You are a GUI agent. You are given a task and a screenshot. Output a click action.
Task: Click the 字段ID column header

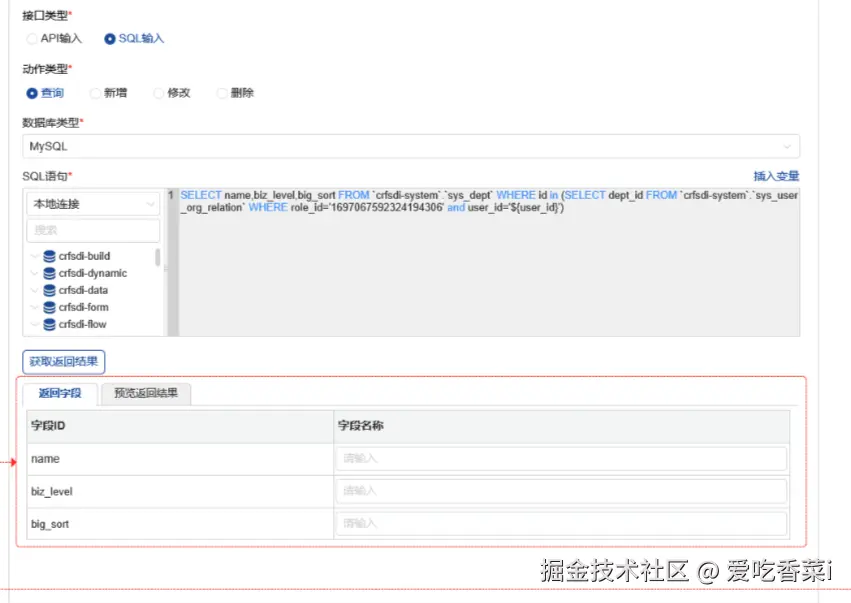point(180,426)
